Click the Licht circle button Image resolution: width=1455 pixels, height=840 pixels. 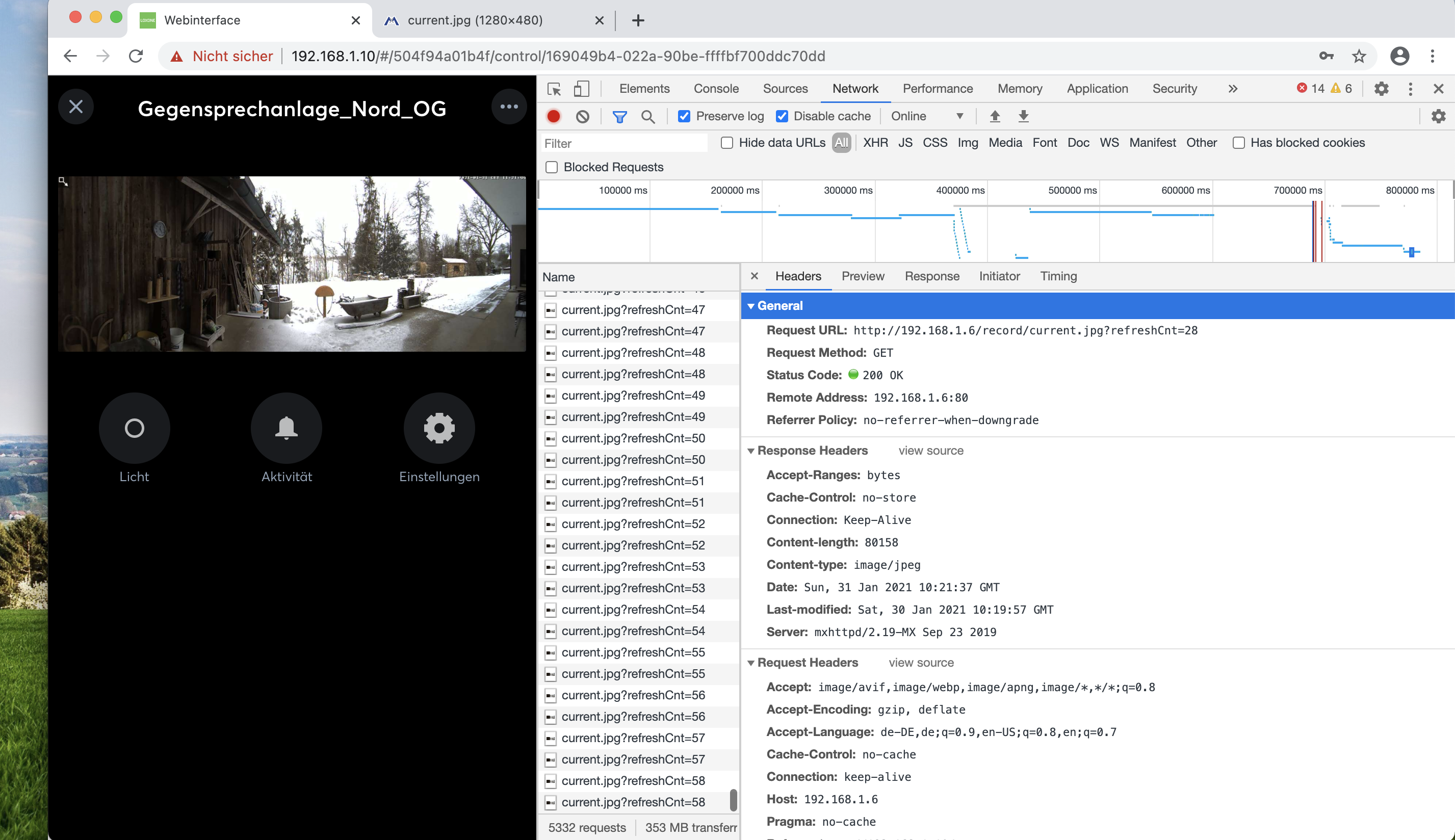[134, 428]
